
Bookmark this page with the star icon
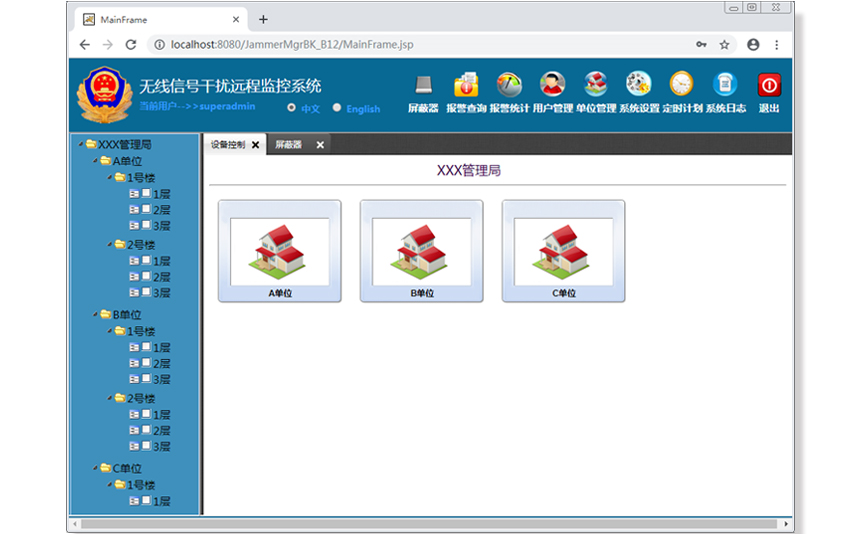point(724,45)
